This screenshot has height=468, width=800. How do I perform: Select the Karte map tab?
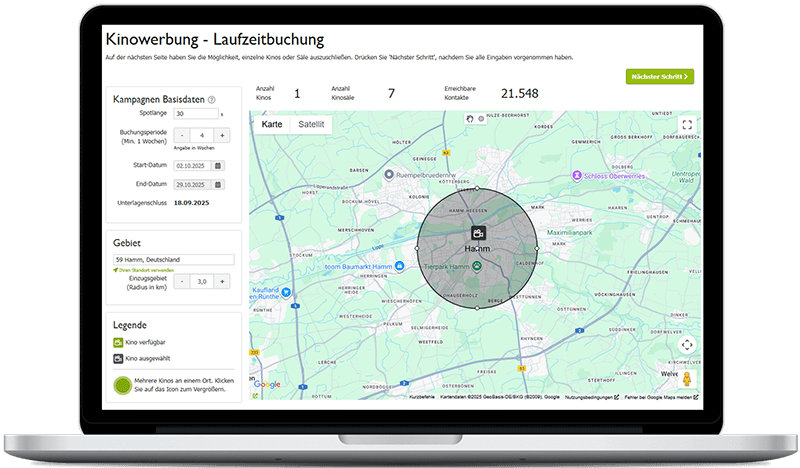[x=271, y=125]
